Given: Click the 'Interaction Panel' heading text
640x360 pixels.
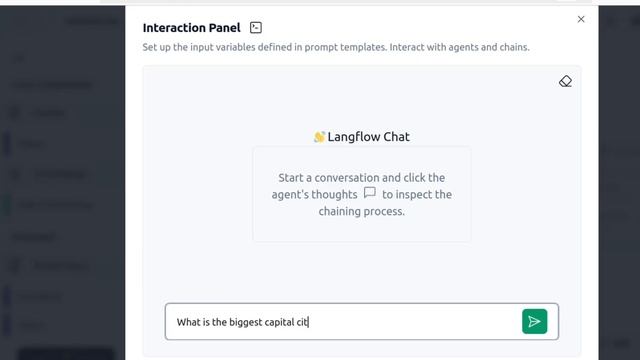Looking at the screenshot, I should click(x=191, y=28).
